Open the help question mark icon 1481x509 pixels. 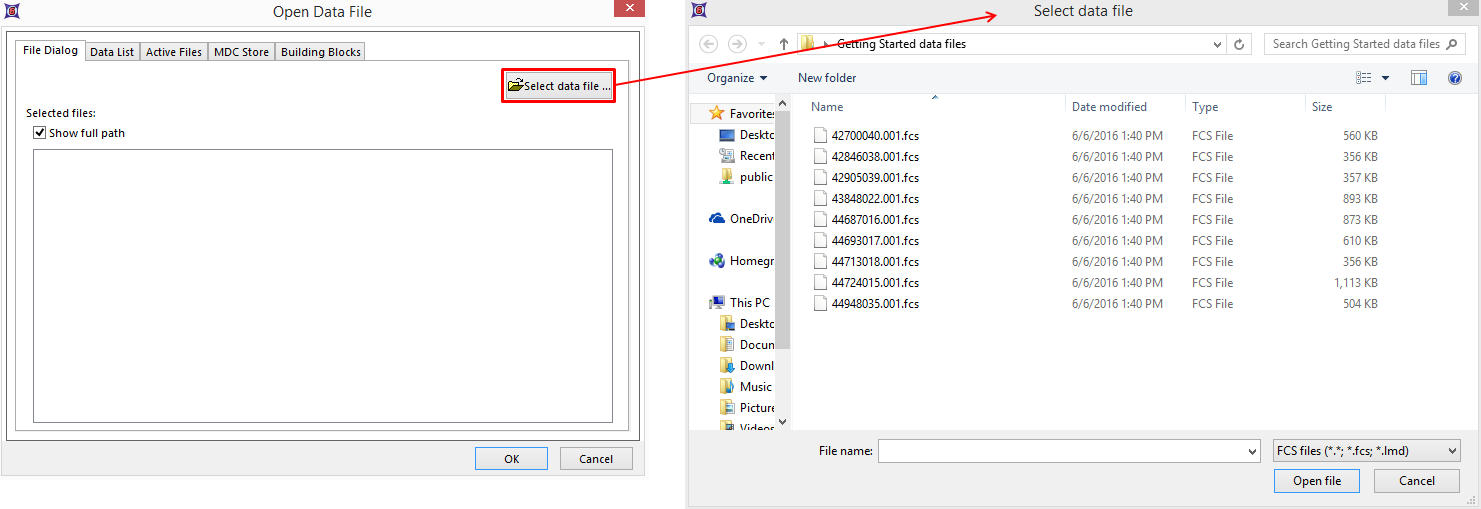tap(1455, 78)
